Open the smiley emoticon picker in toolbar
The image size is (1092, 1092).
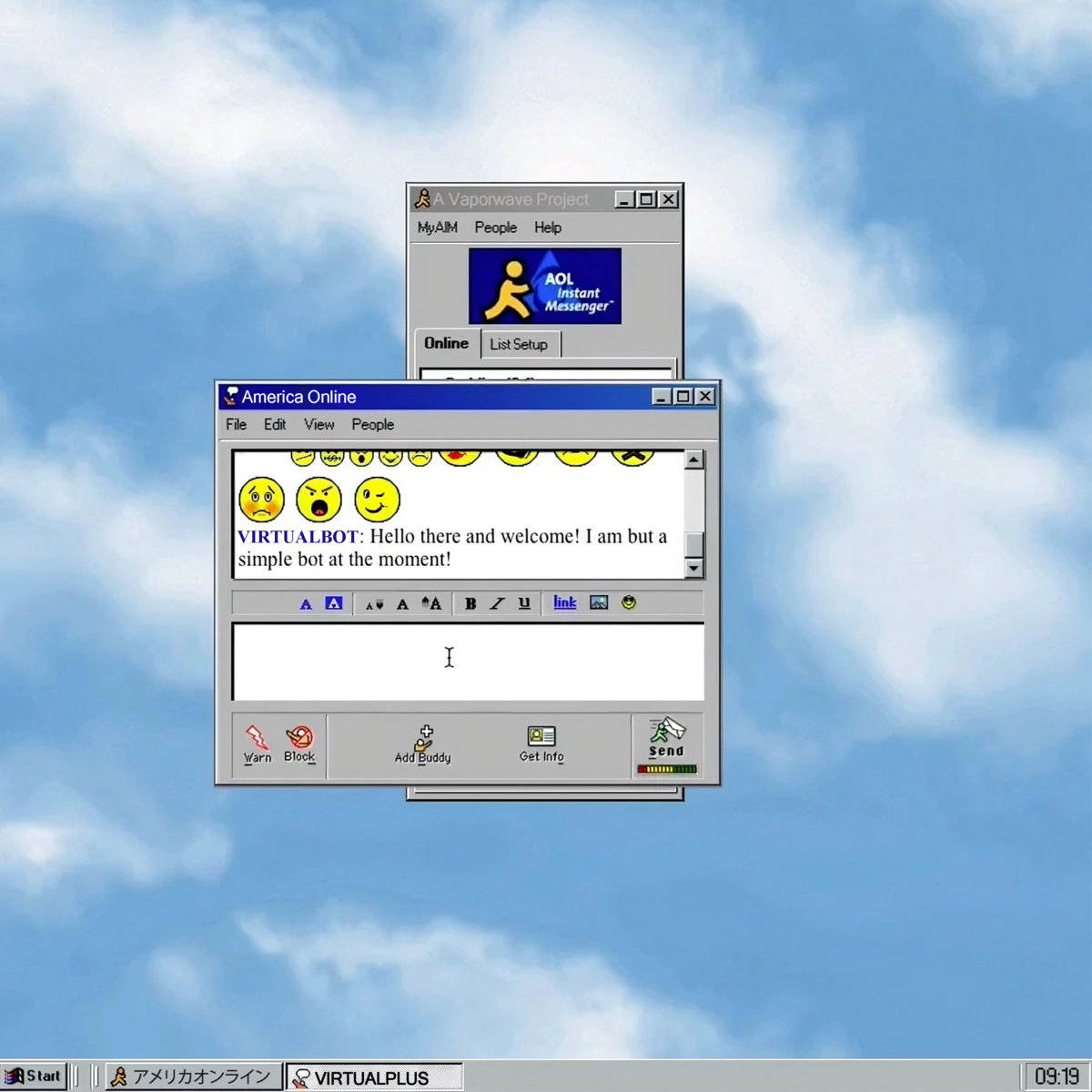coord(629,602)
